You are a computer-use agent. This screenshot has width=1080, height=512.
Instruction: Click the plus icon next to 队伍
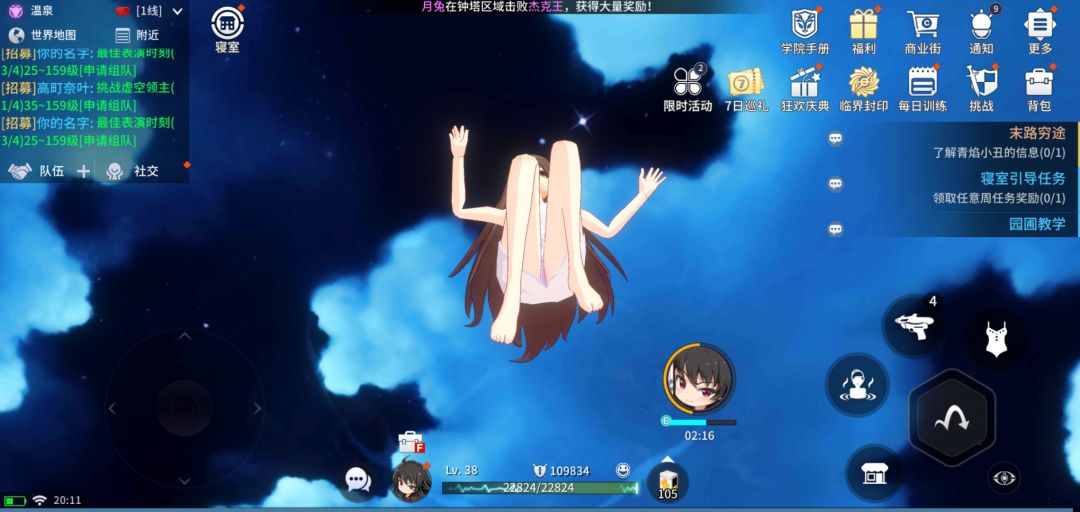tap(83, 172)
